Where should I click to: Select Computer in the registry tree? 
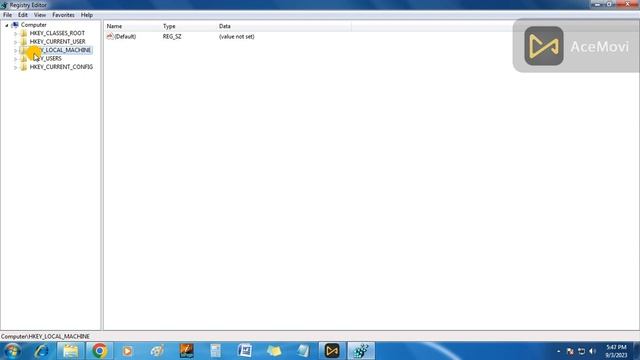(x=33, y=25)
